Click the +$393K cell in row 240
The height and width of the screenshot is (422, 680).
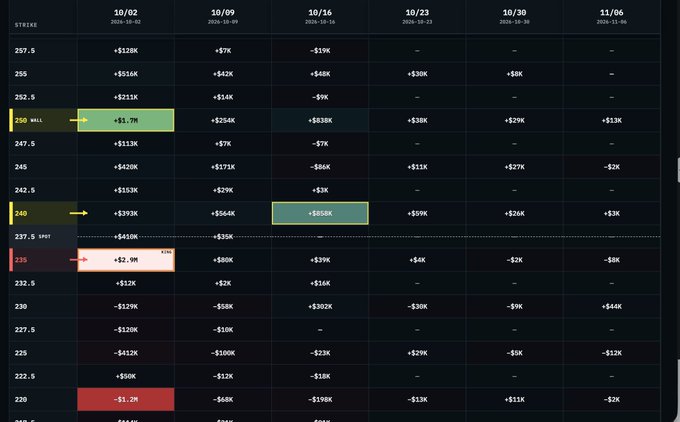(126, 213)
